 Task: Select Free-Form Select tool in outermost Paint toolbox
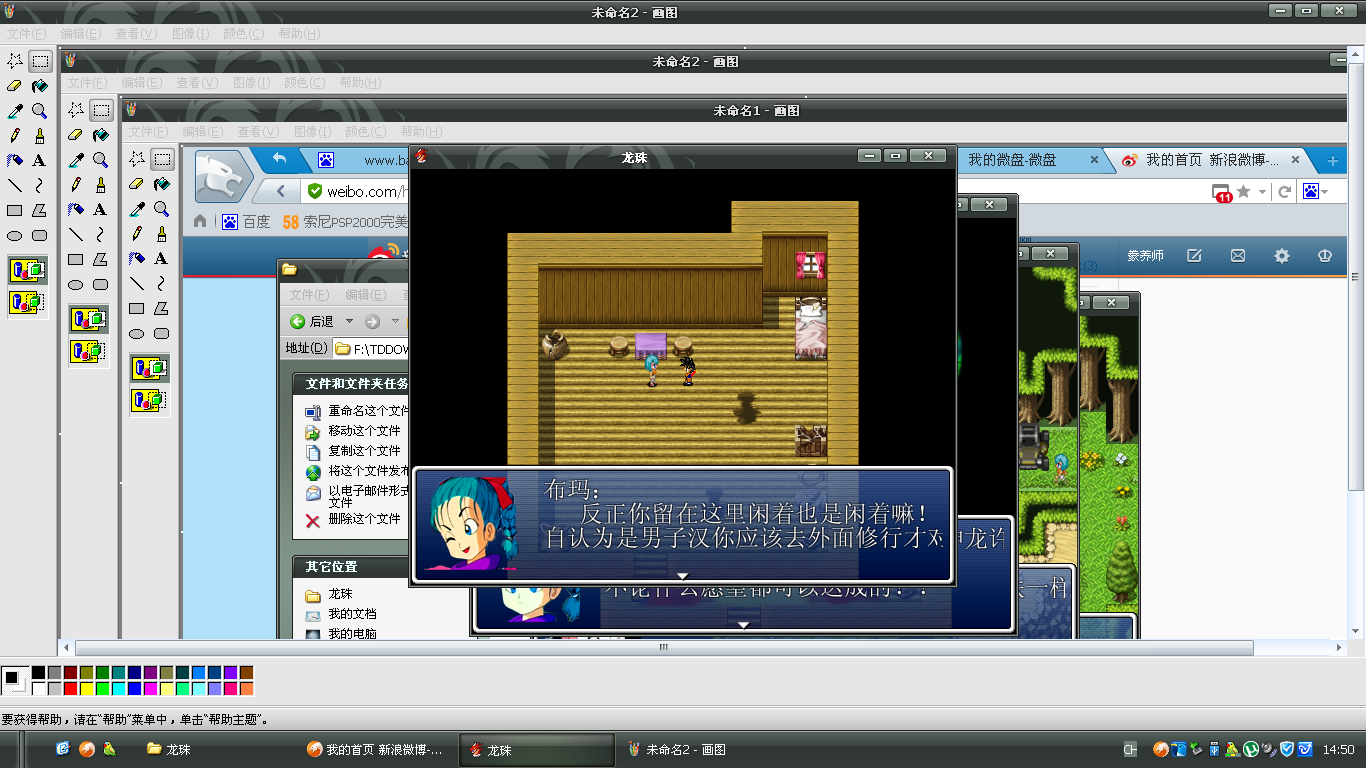click(15, 61)
